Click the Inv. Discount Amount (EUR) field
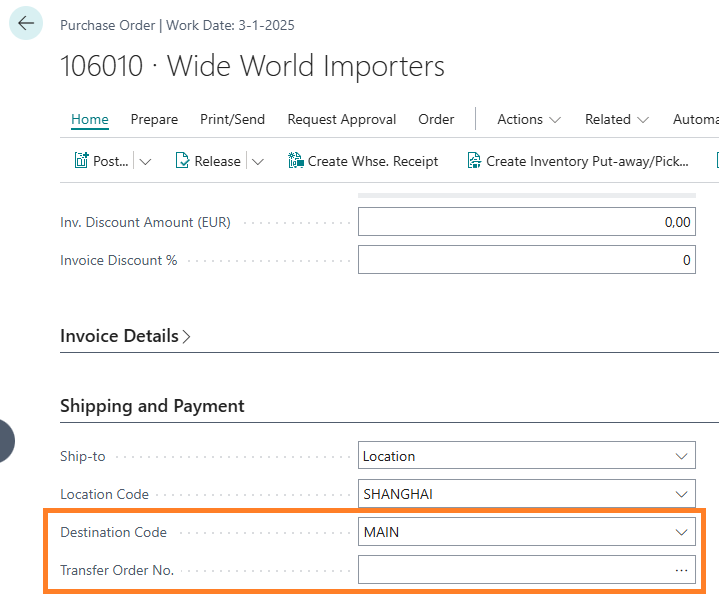The width and height of the screenshot is (719, 609). coord(526,222)
